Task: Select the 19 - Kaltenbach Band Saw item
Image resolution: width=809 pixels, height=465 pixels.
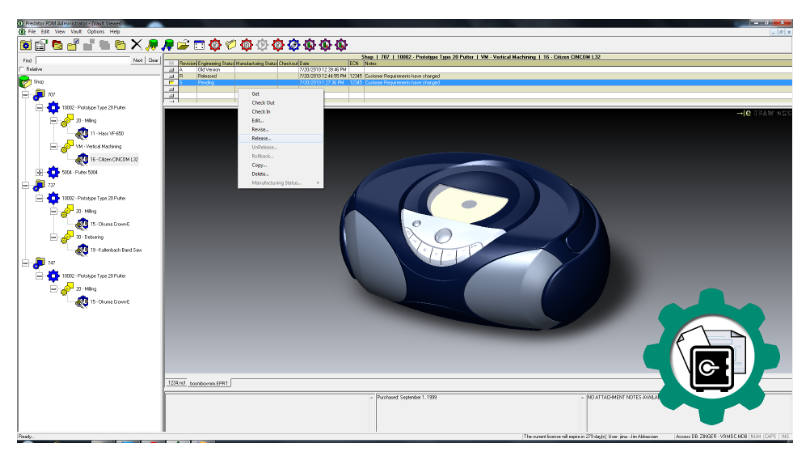Action: click(115, 250)
